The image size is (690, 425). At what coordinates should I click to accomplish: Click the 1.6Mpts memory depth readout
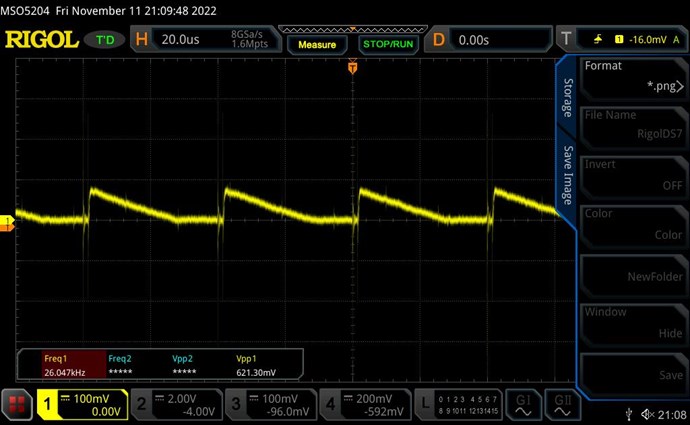(x=250, y=44)
